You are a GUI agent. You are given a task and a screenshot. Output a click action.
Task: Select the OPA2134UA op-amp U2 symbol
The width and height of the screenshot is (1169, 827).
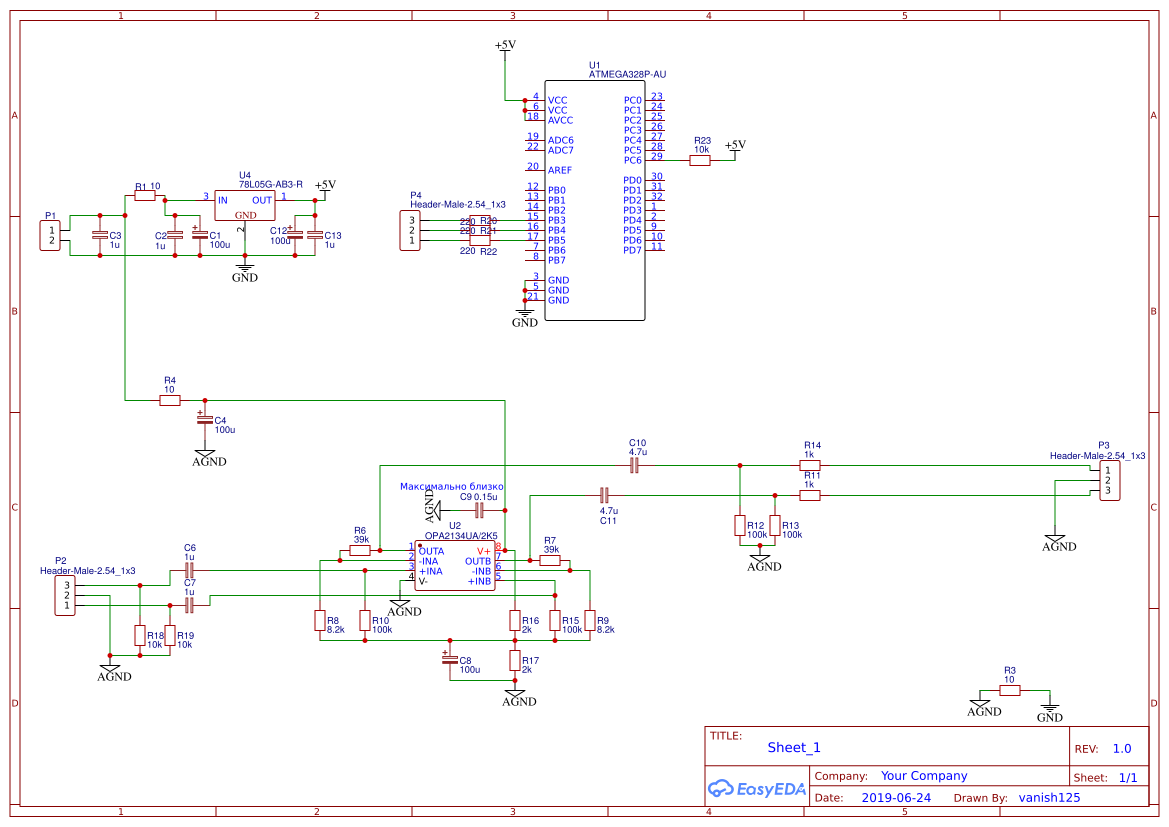454,566
